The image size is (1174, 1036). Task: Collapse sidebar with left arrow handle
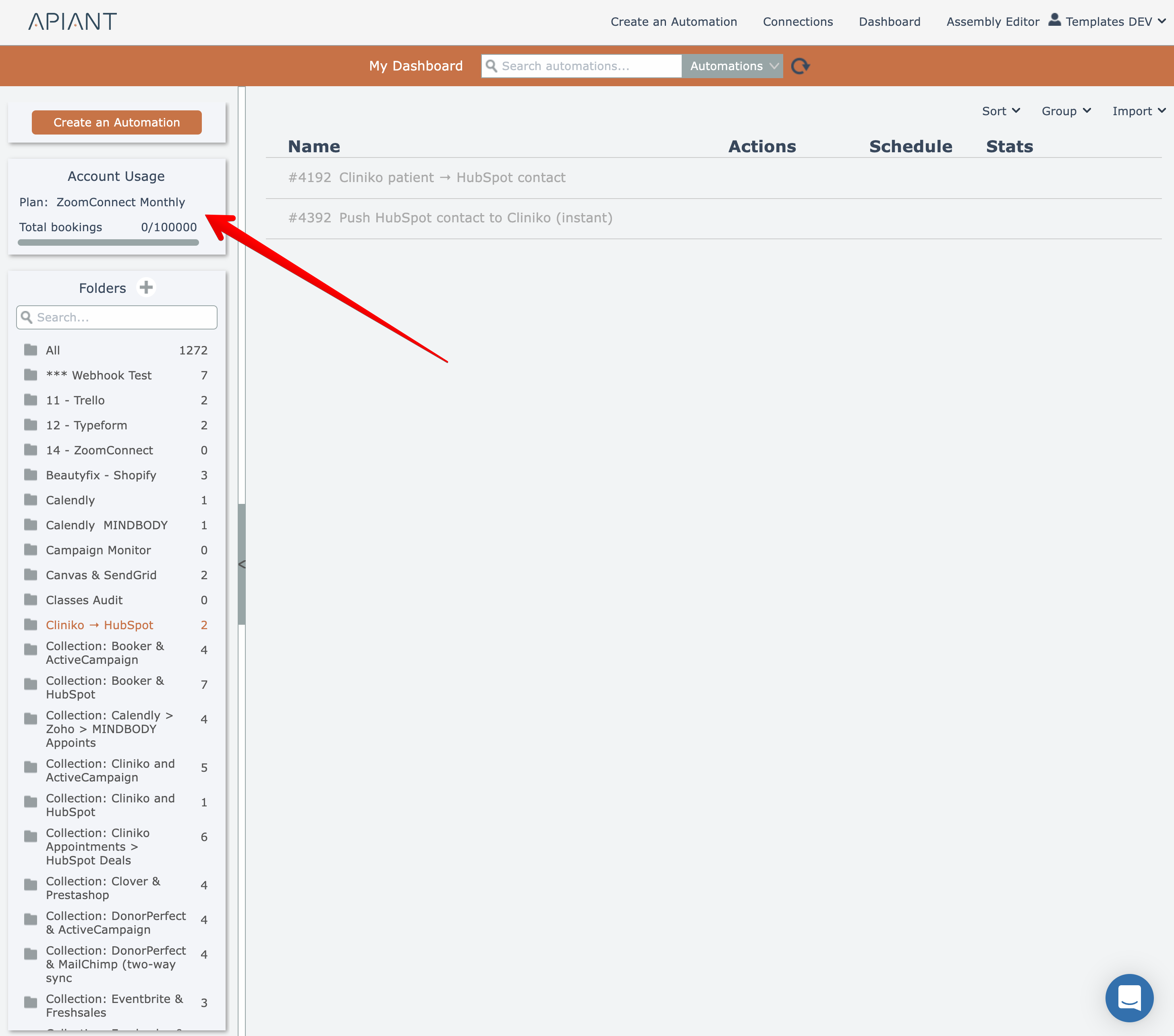(242, 564)
